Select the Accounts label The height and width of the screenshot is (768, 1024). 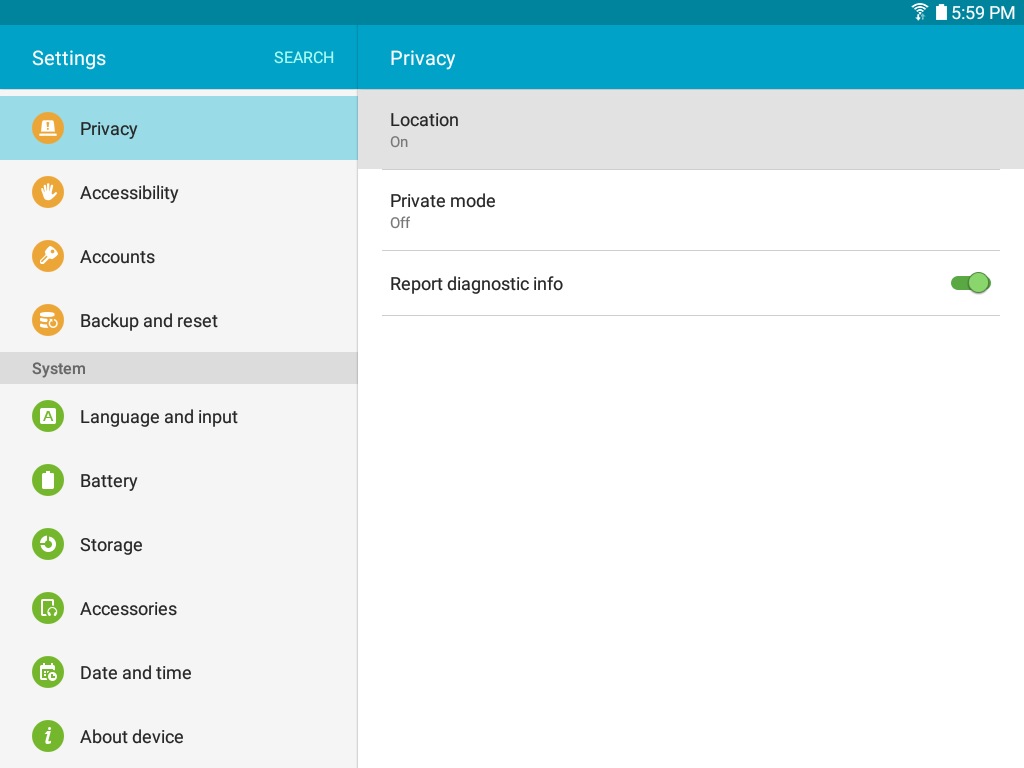[x=118, y=257]
